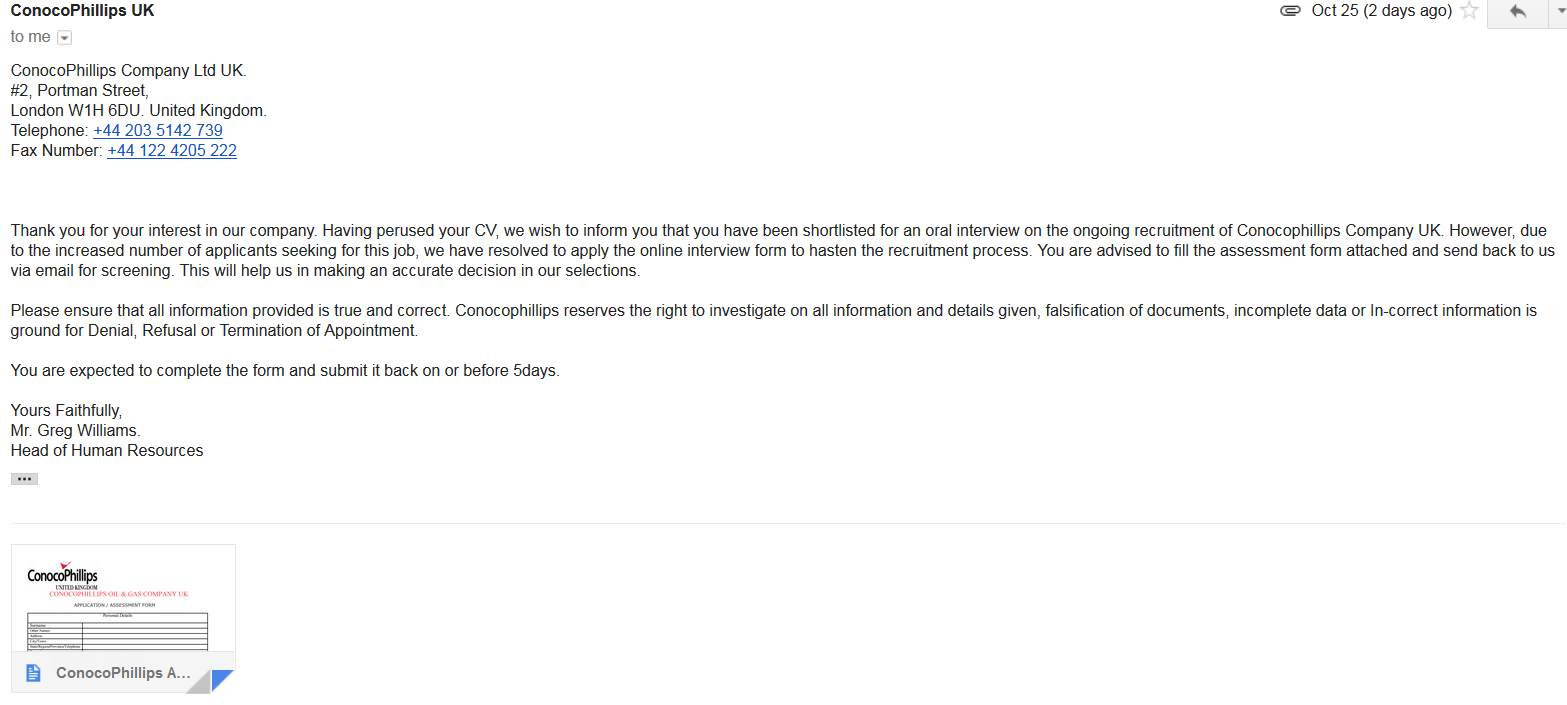Screen dimensions: 1567x705
Task: Click the blue folded corner of the attachment card
Action: [x=223, y=681]
